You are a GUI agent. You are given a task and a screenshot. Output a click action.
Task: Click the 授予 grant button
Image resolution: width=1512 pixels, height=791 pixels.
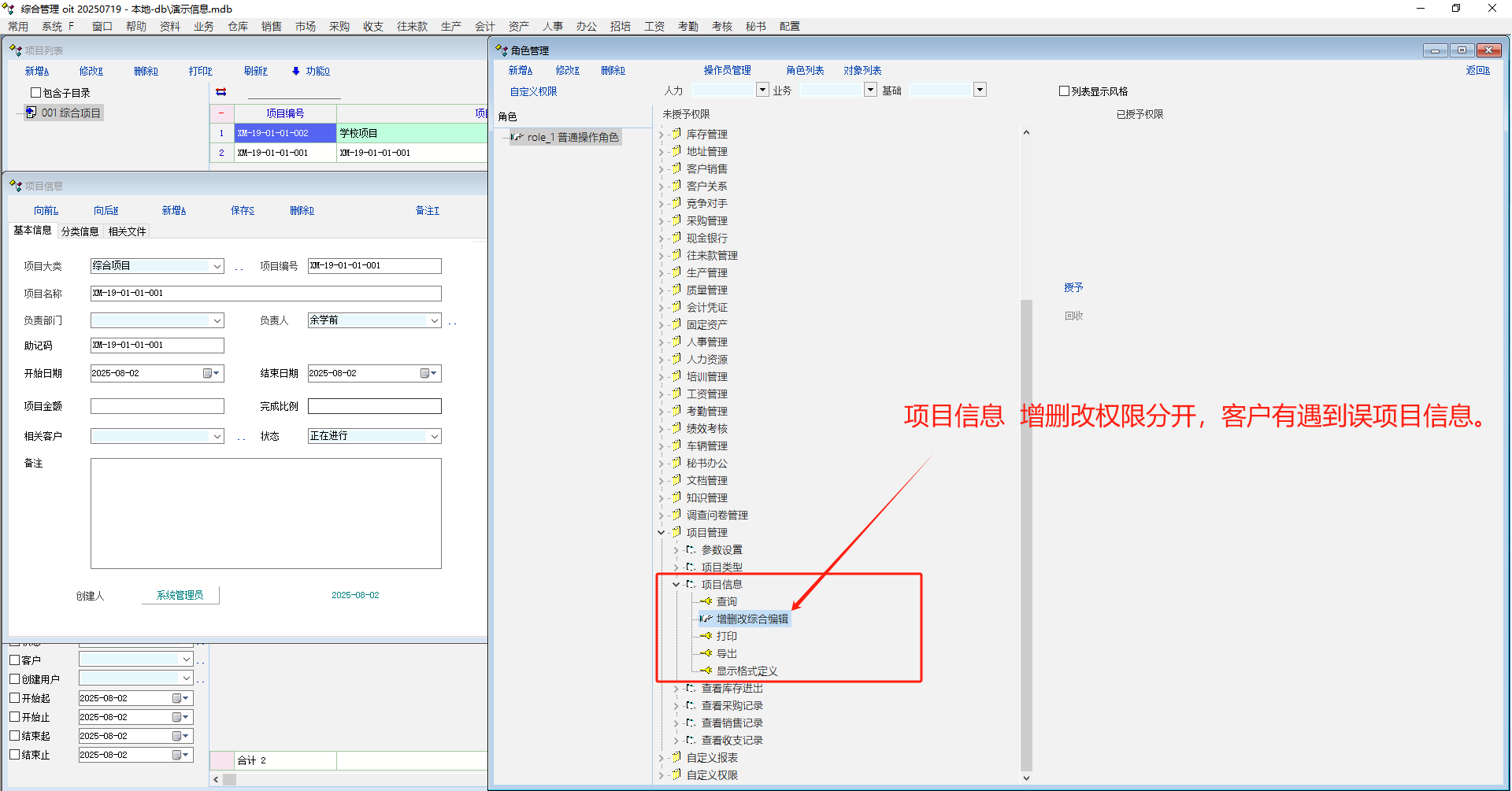(x=1073, y=287)
